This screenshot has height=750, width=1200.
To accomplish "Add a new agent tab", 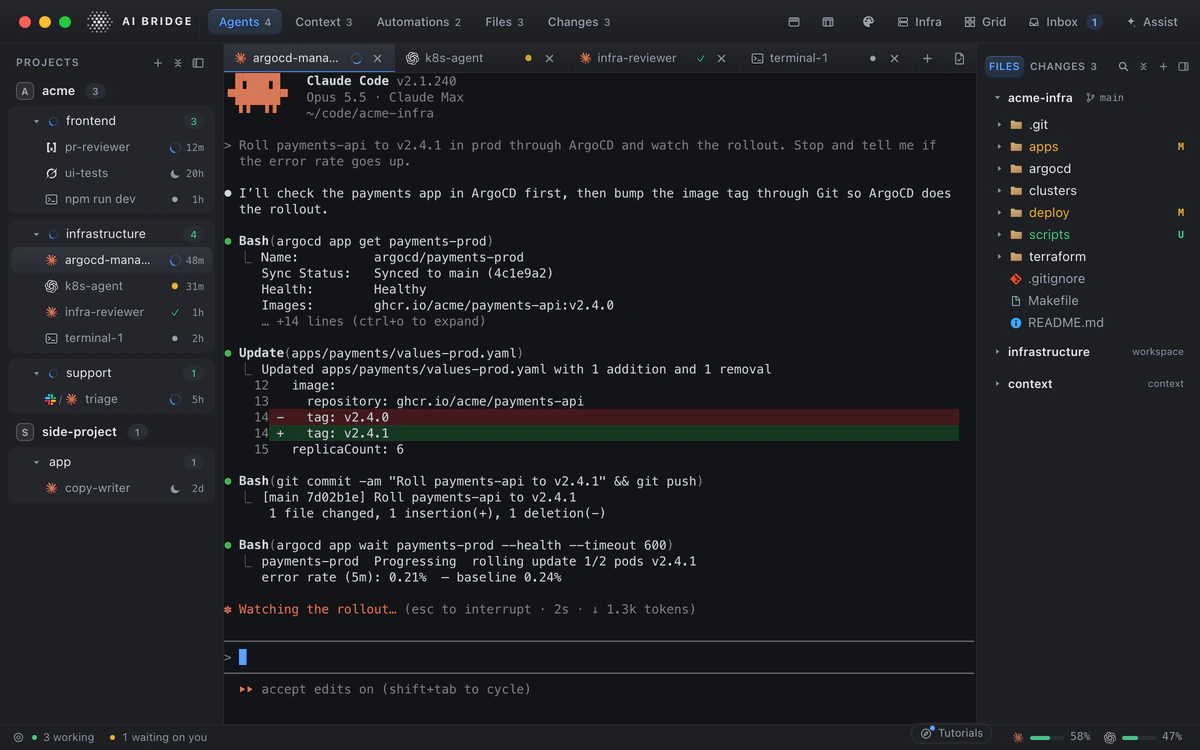I will 927,59.
